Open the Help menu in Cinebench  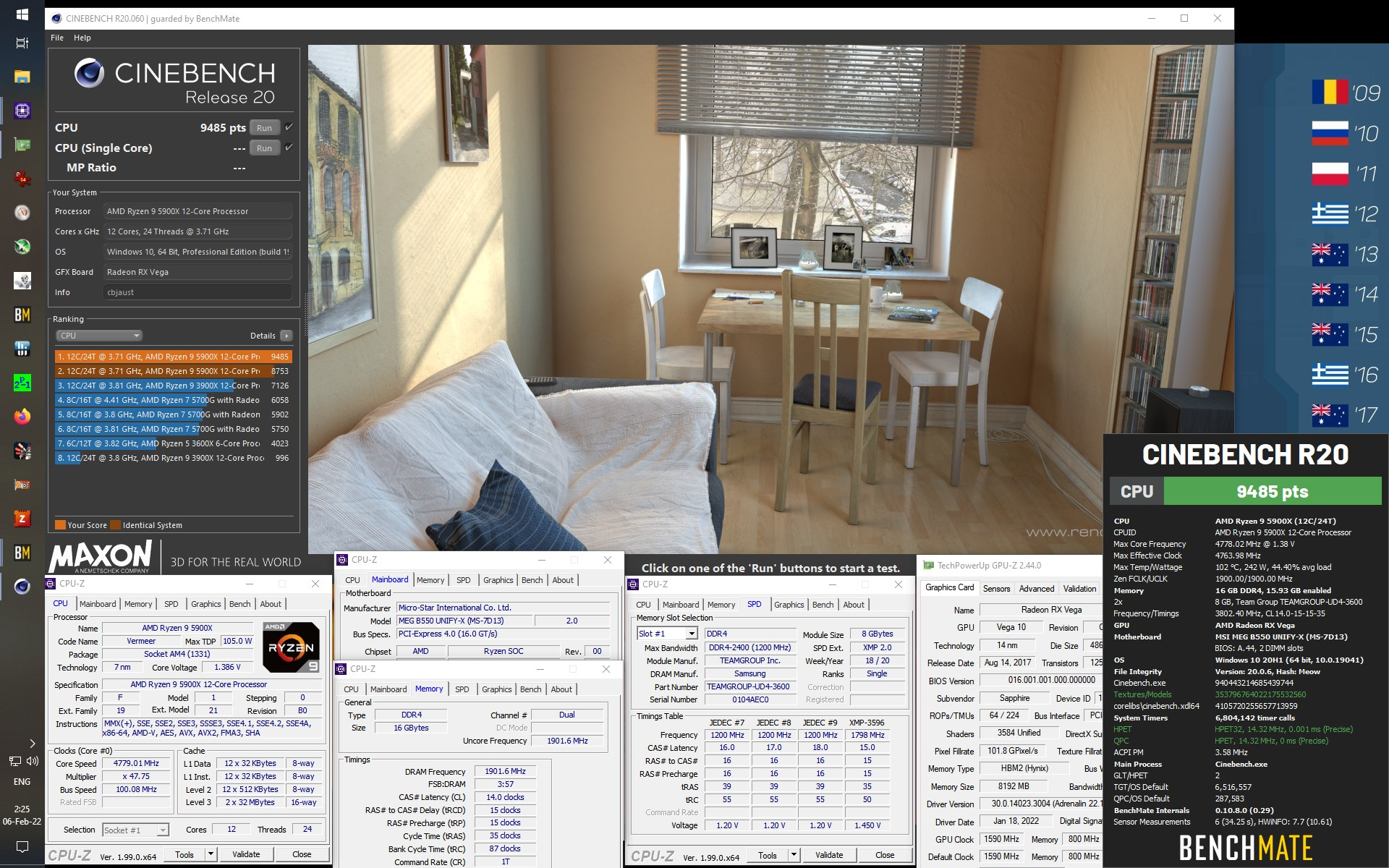[82, 38]
